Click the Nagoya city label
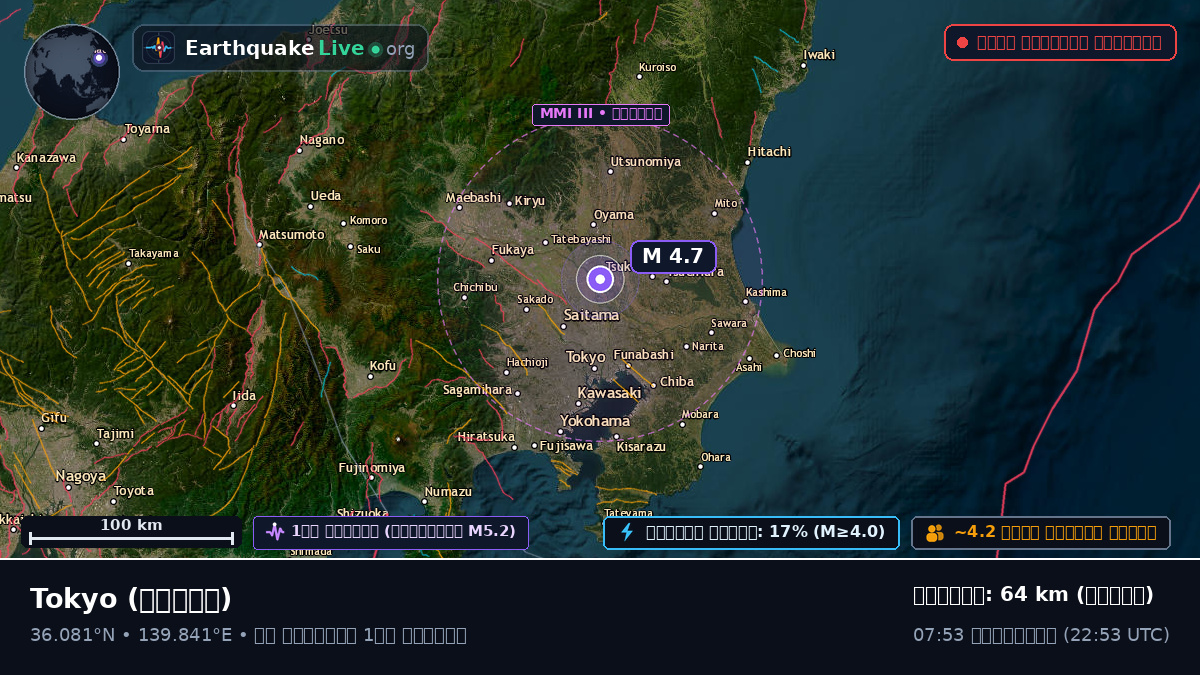Image resolution: width=1200 pixels, height=675 pixels. point(81,476)
